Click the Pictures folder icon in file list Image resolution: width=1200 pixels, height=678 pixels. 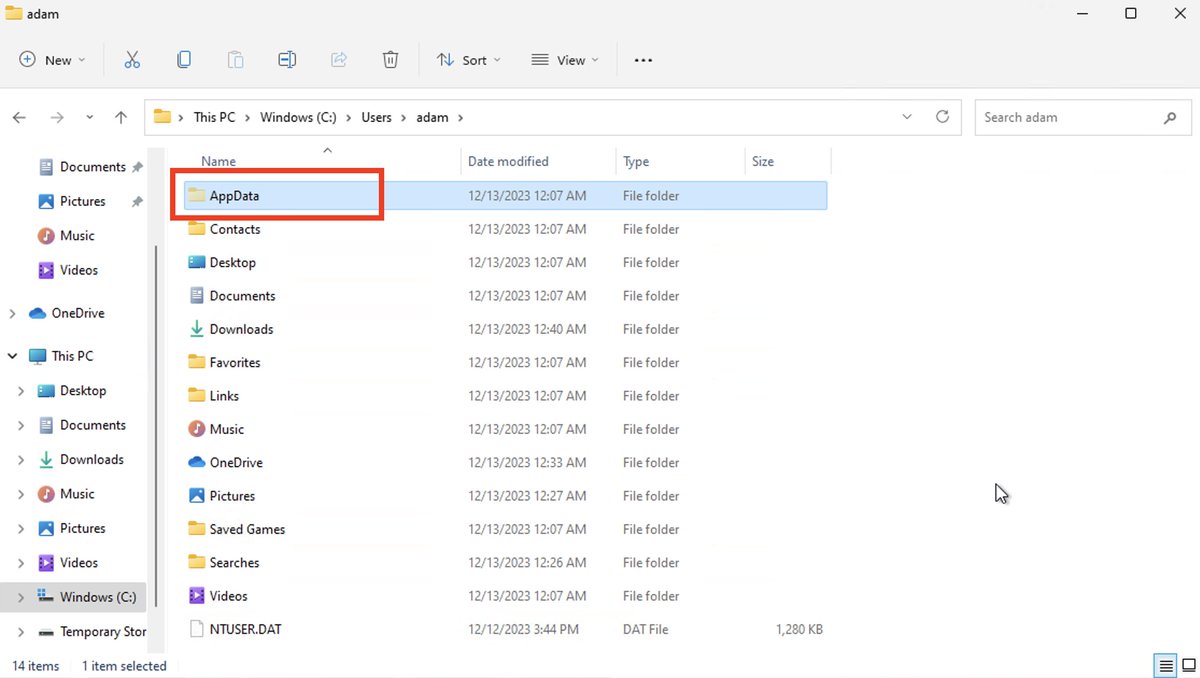[x=197, y=496]
